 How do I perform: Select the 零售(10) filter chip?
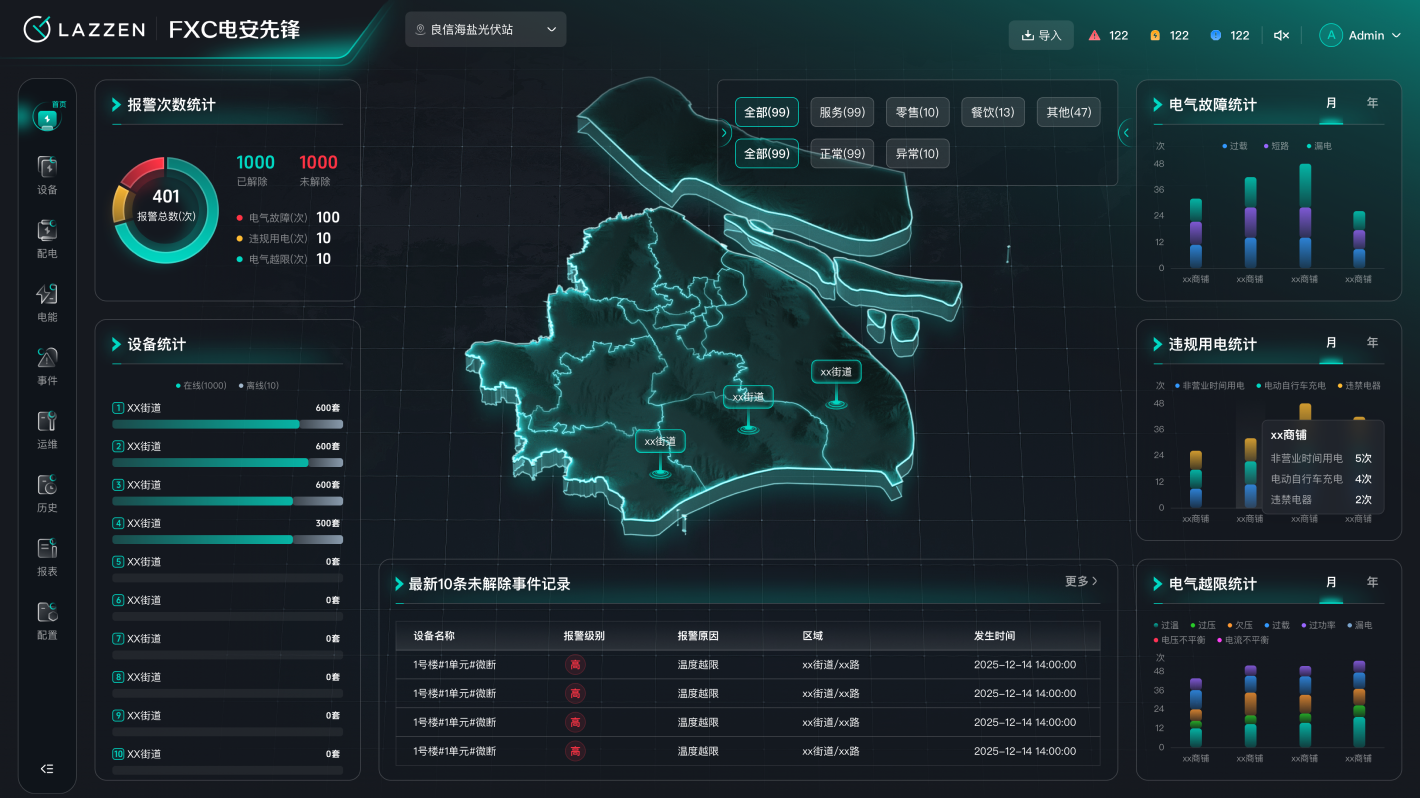[917, 112]
